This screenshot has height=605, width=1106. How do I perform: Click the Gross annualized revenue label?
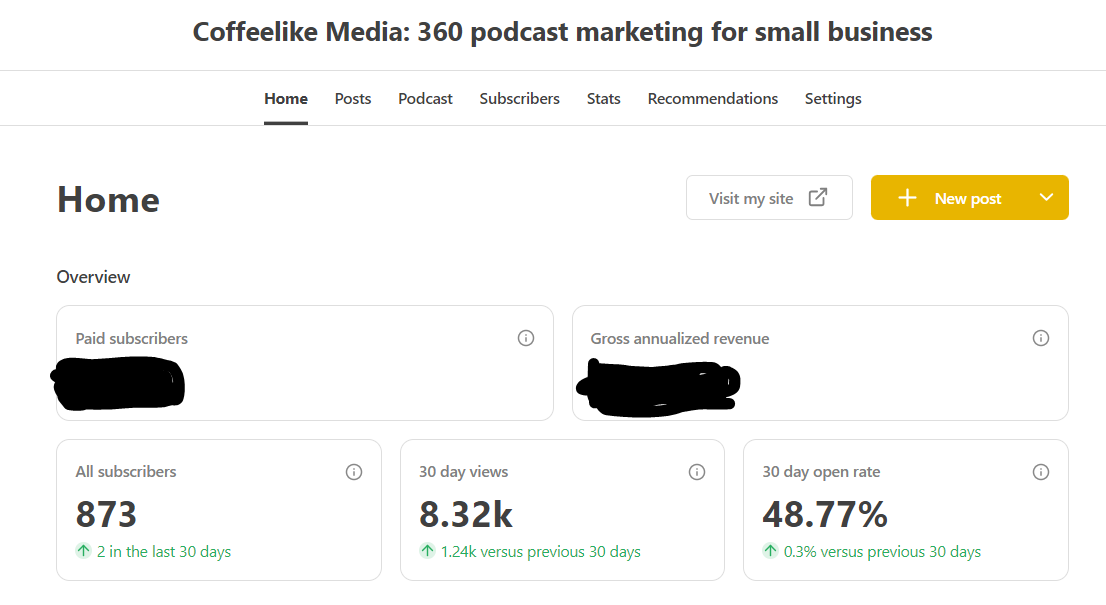[x=679, y=338]
